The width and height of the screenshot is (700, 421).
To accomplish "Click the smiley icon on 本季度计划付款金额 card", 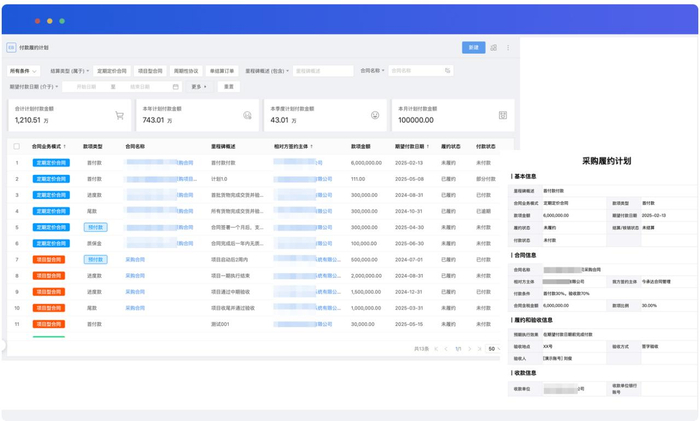I will pyautogui.click(x=375, y=115).
